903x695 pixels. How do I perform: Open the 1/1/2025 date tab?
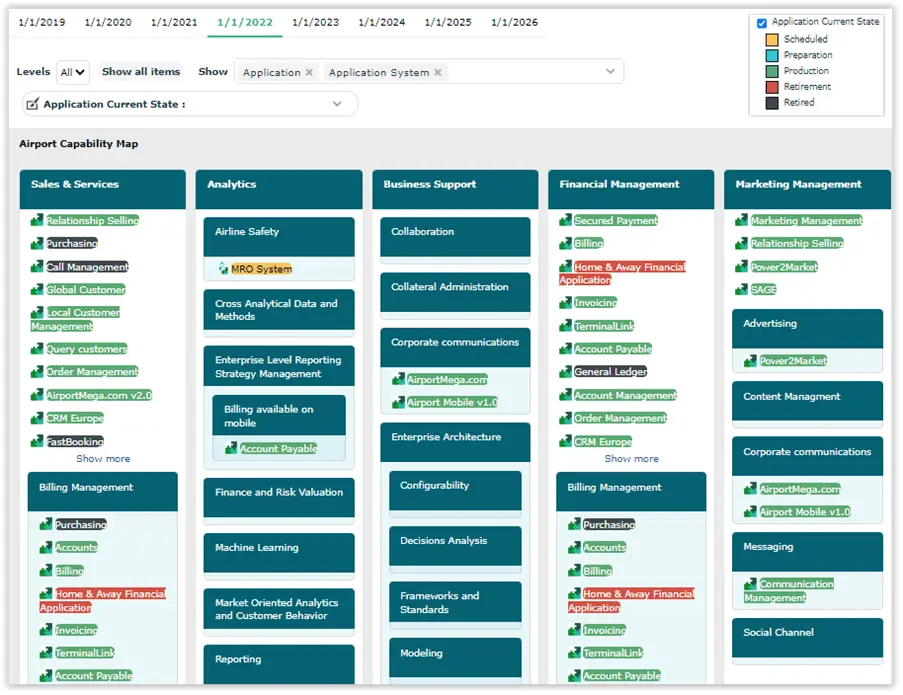[x=448, y=22]
